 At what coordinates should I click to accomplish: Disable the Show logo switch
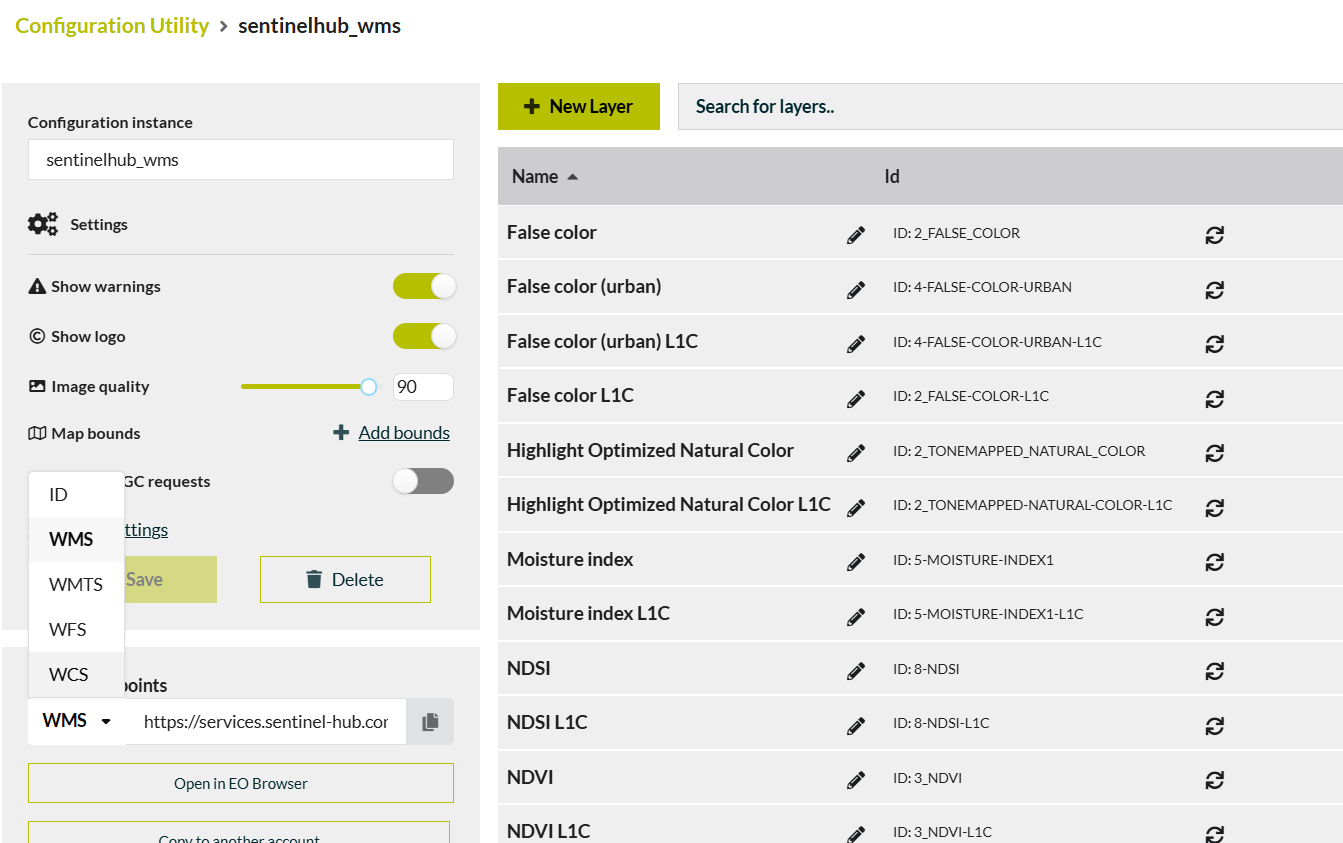click(424, 336)
